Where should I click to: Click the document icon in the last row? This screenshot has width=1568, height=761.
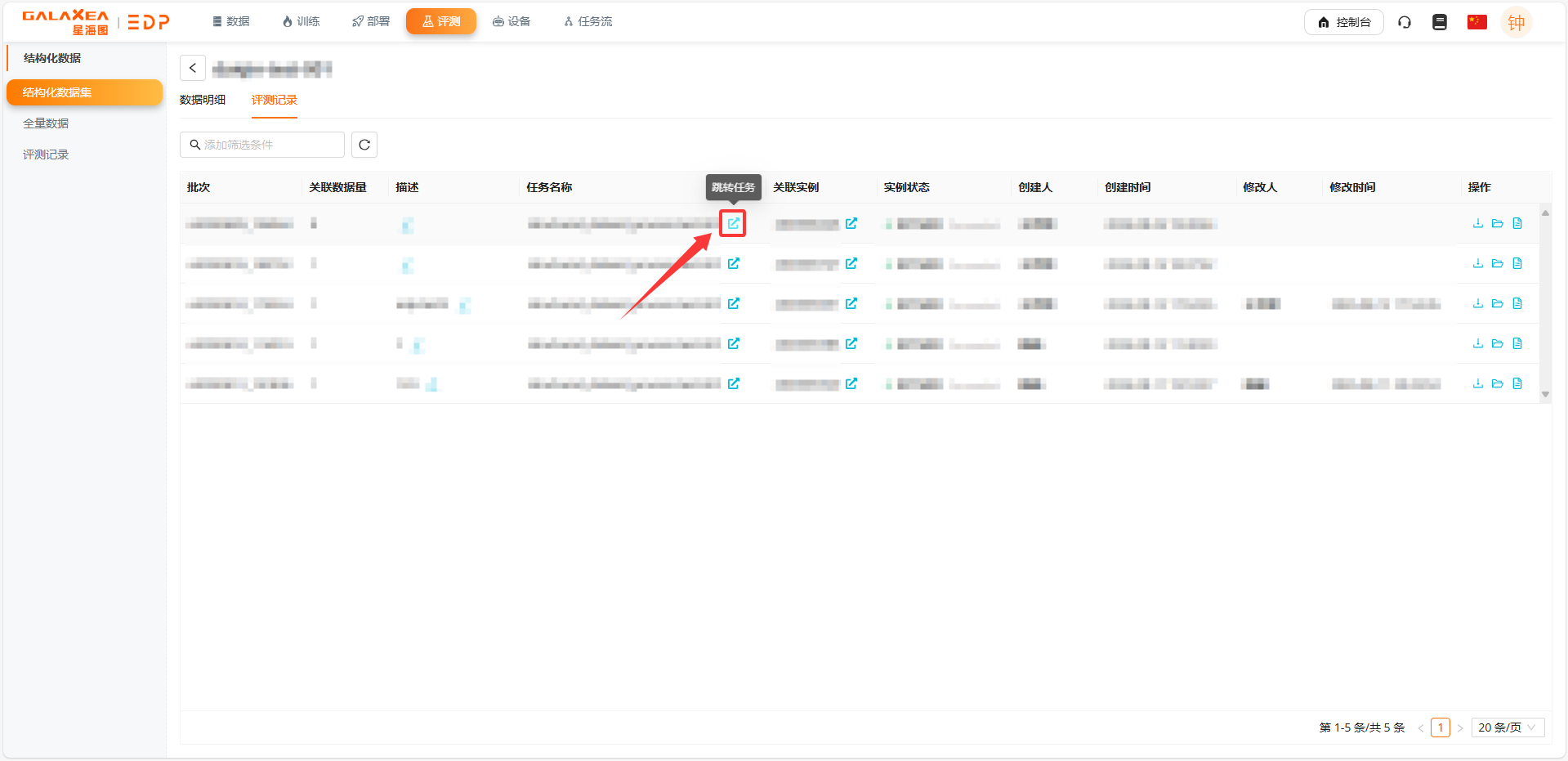point(1517,383)
